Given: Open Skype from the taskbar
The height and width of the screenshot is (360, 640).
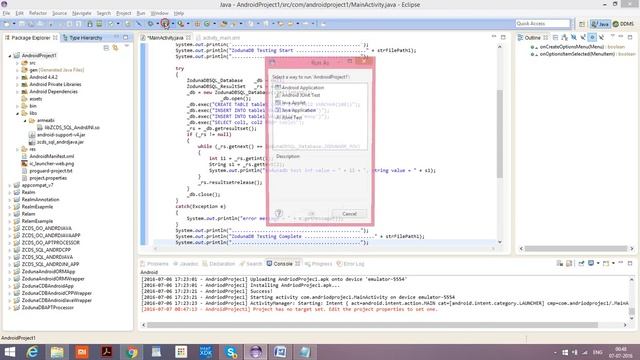Looking at the screenshot, I should coord(231,352).
